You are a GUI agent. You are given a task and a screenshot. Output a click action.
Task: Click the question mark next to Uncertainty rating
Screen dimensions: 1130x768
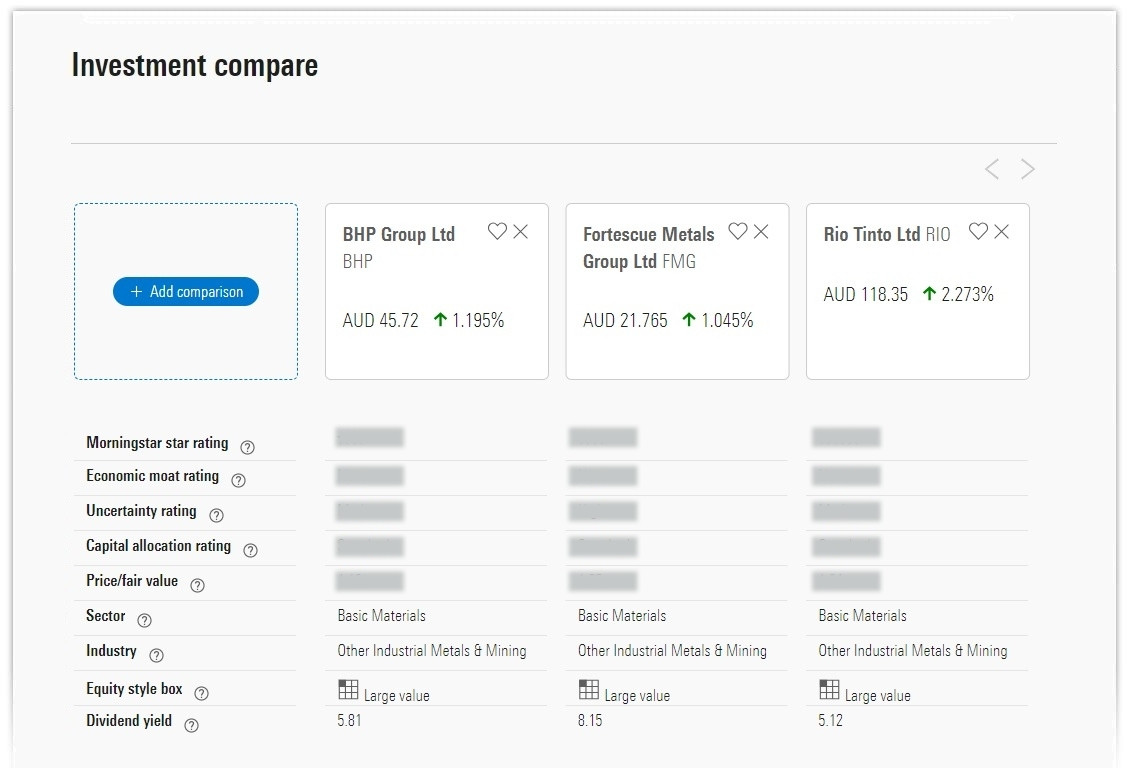[x=215, y=515]
